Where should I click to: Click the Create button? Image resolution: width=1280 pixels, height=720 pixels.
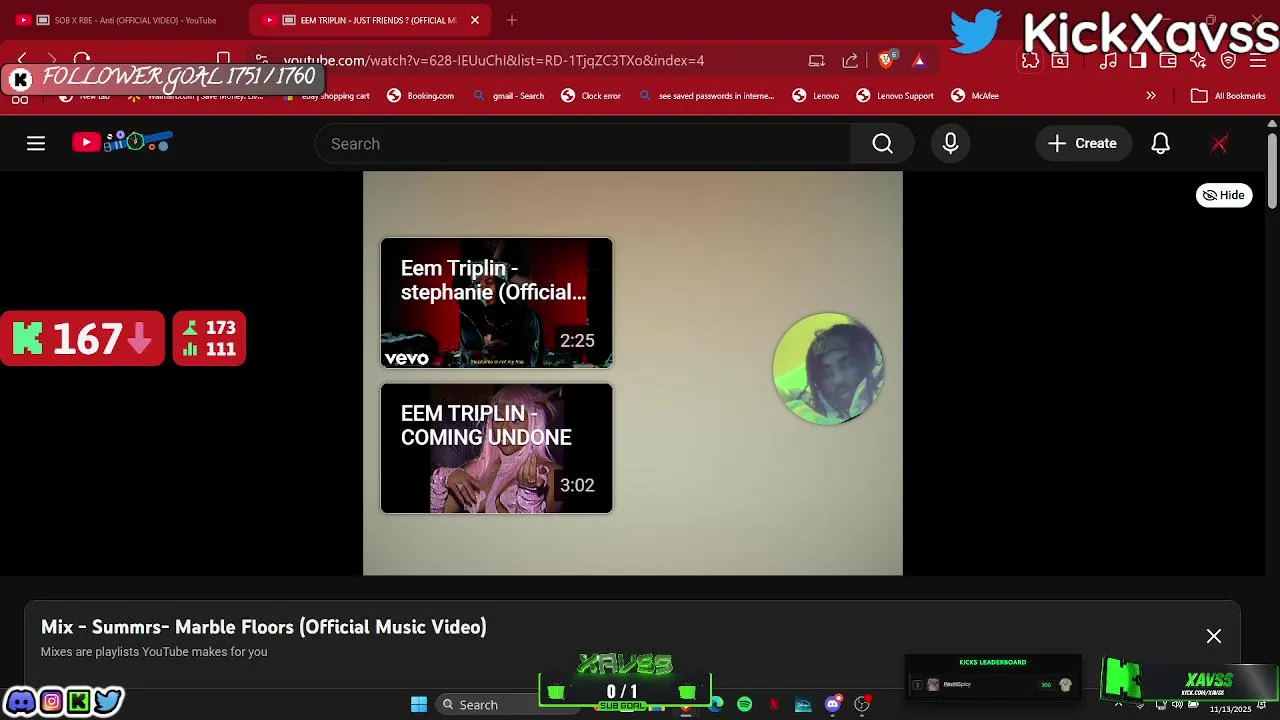pos(1082,144)
